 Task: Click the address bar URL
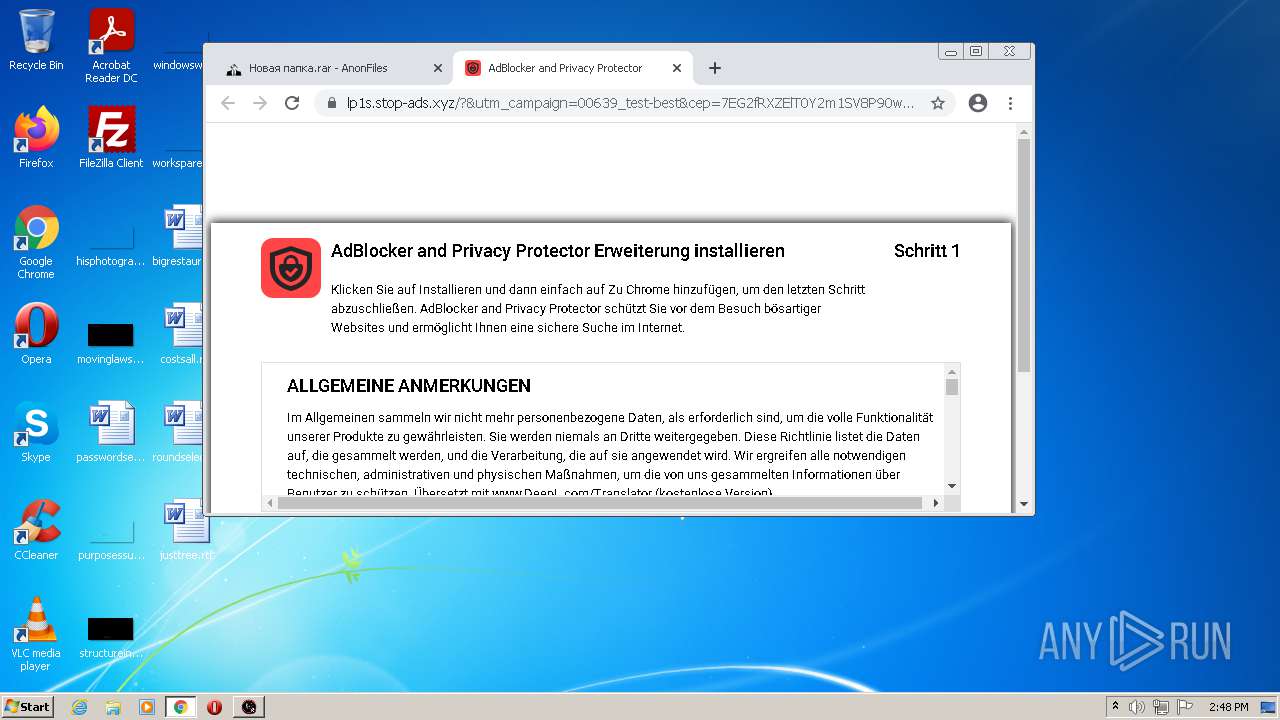[630, 103]
